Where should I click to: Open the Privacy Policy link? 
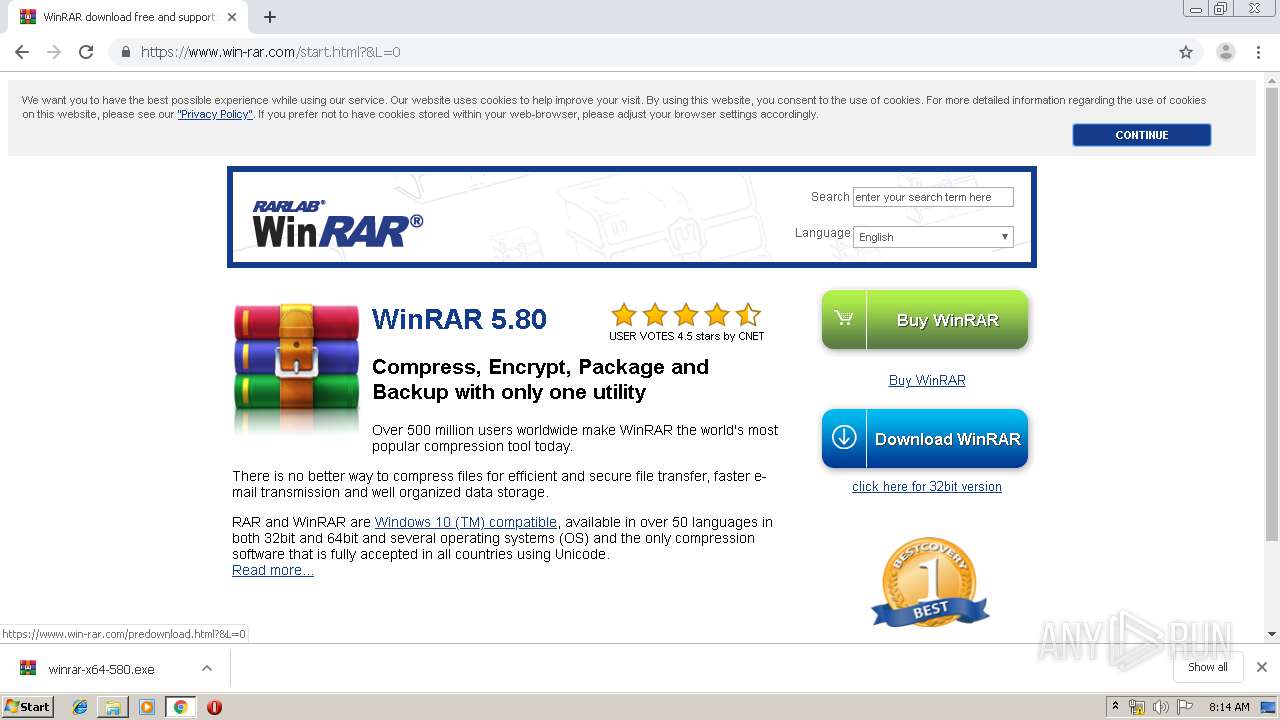pyautogui.click(x=215, y=114)
